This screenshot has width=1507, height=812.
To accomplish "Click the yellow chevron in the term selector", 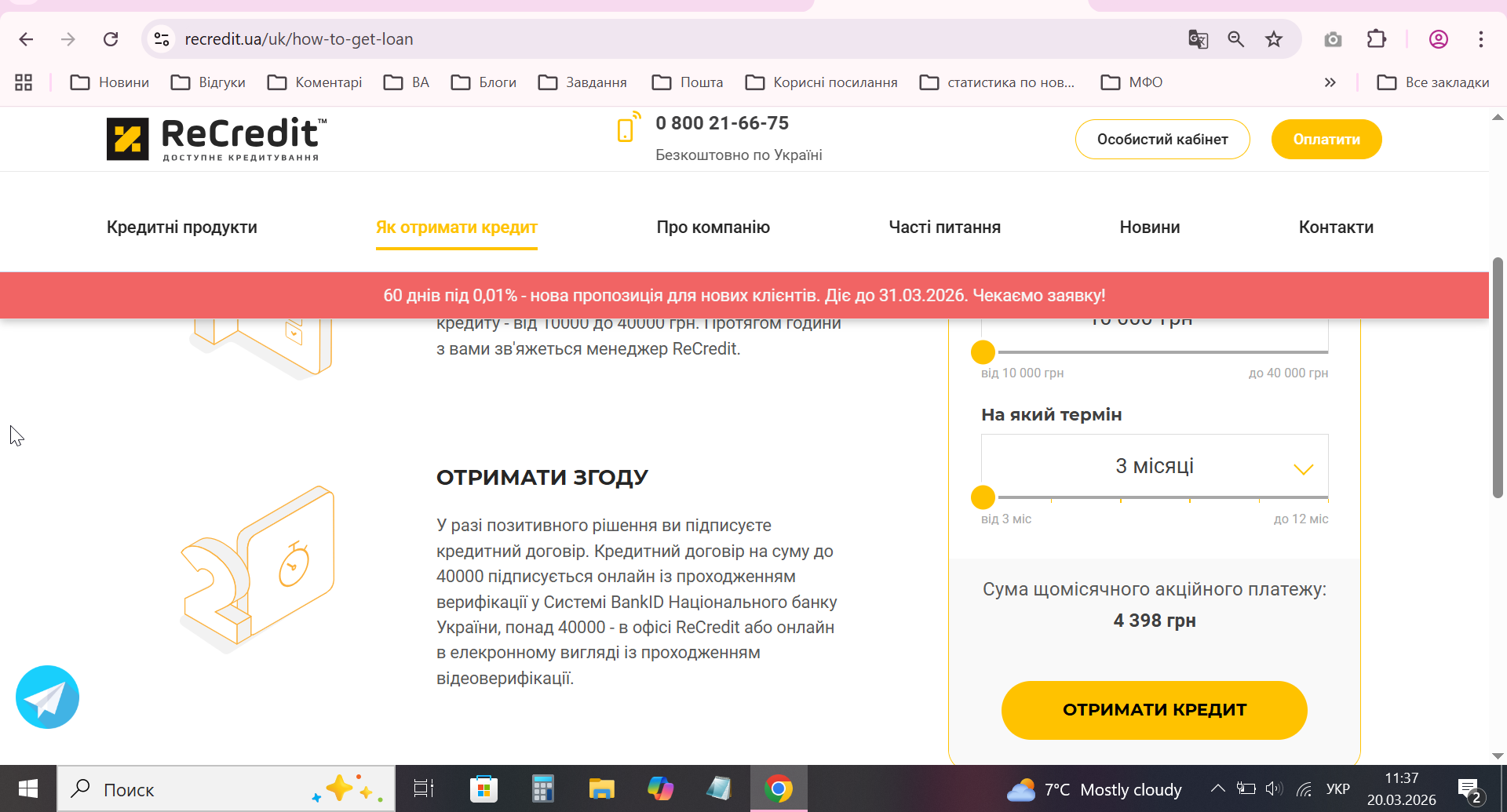I will (x=1304, y=469).
